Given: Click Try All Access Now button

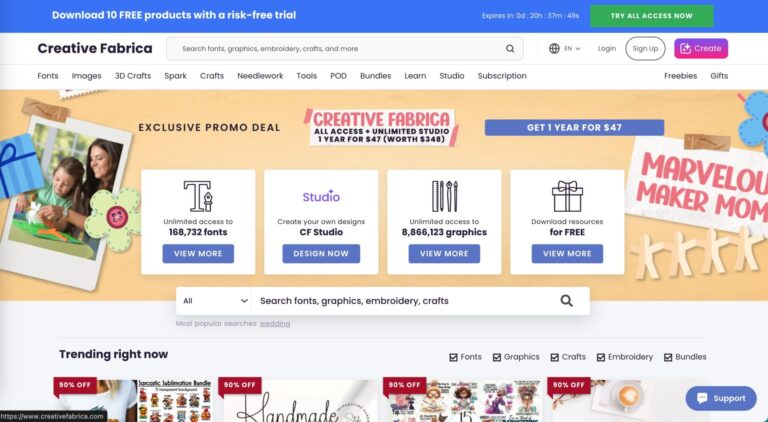Looking at the screenshot, I should [651, 16].
